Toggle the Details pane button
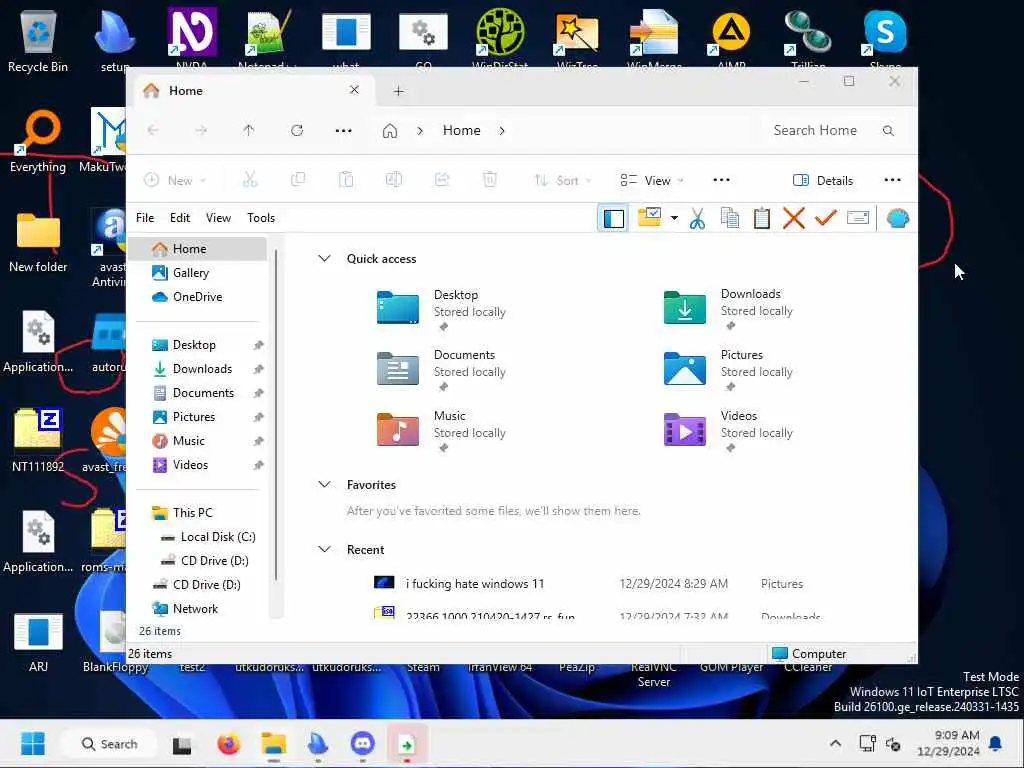Image resolution: width=1024 pixels, height=768 pixels. pos(823,181)
